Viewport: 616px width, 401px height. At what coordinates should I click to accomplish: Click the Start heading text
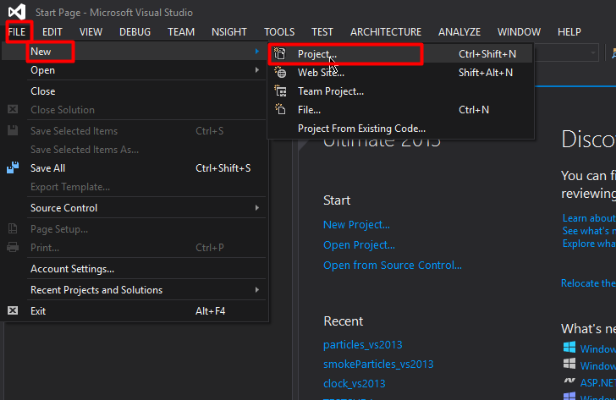(337, 201)
